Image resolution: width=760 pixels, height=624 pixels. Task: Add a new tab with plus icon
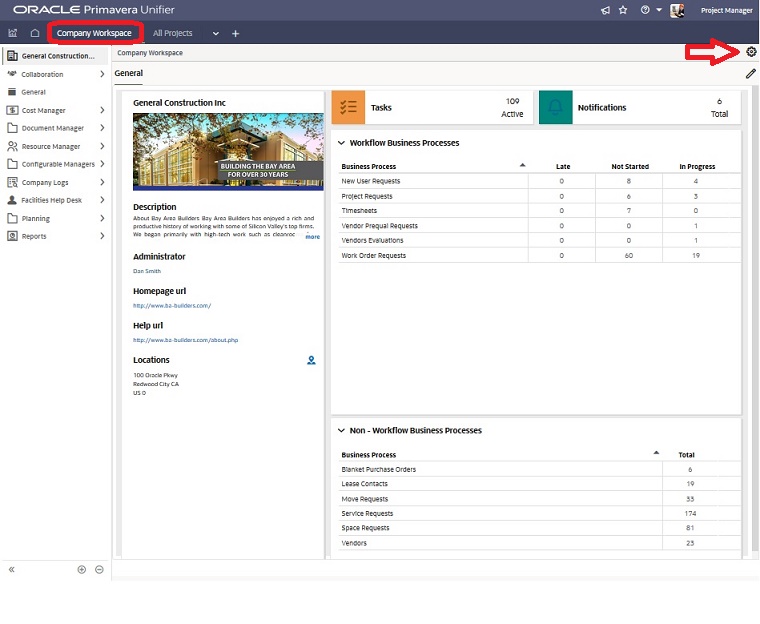236,33
